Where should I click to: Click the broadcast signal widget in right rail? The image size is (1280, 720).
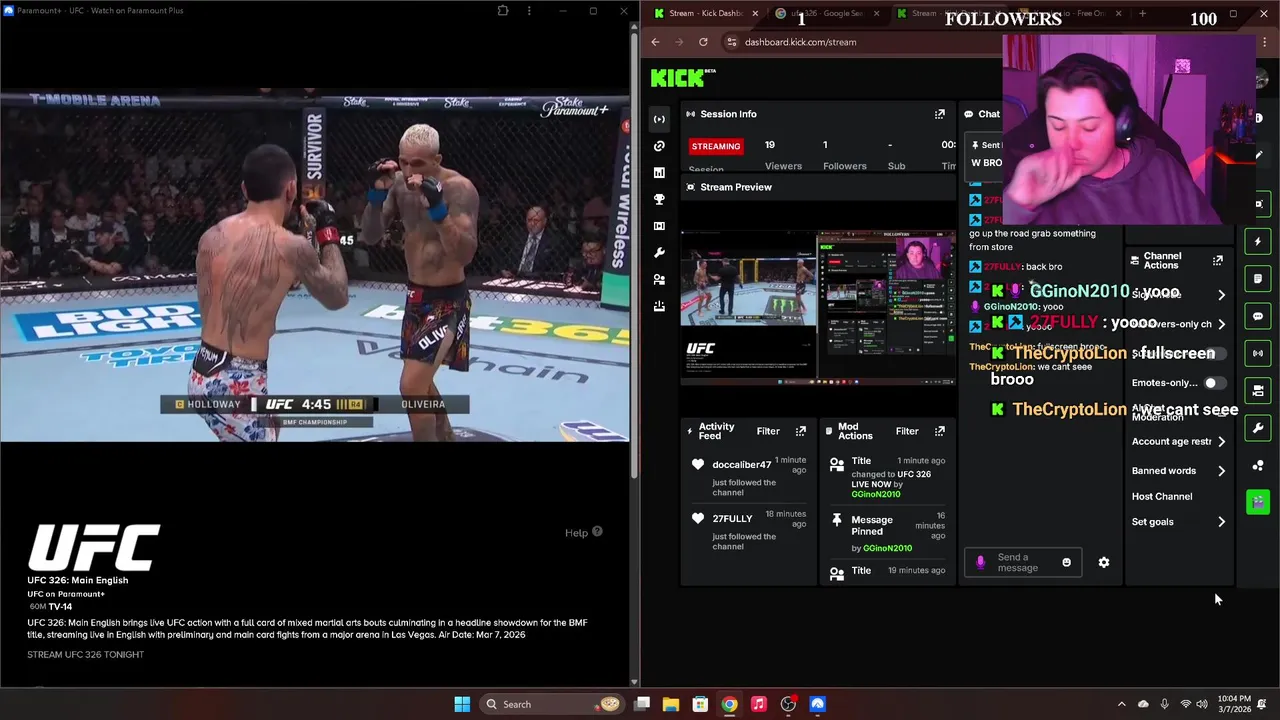click(x=1258, y=353)
